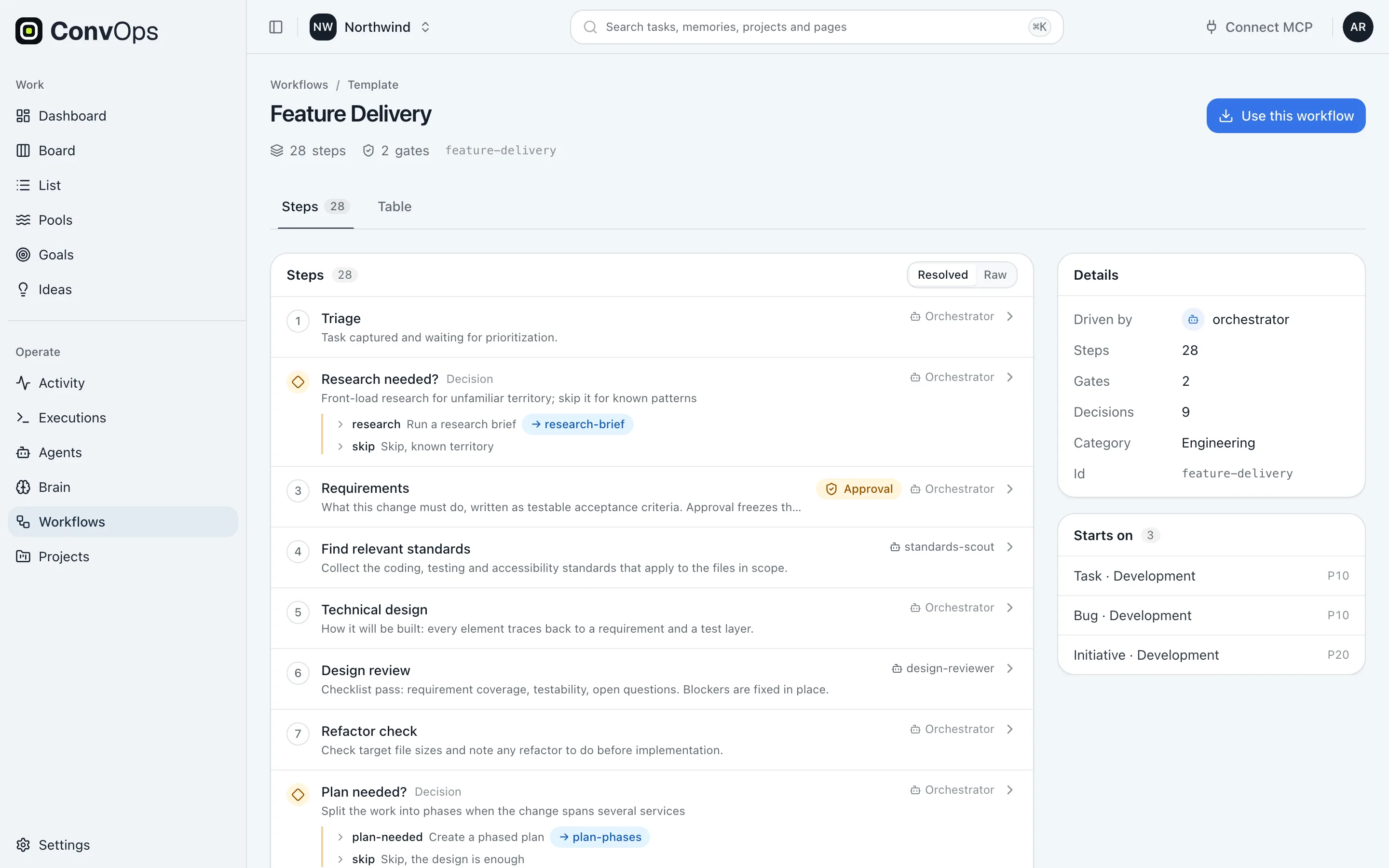Viewport: 1389px width, 868px height.
Task: Open Projects in the sidebar
Action: tap(123, 557)
